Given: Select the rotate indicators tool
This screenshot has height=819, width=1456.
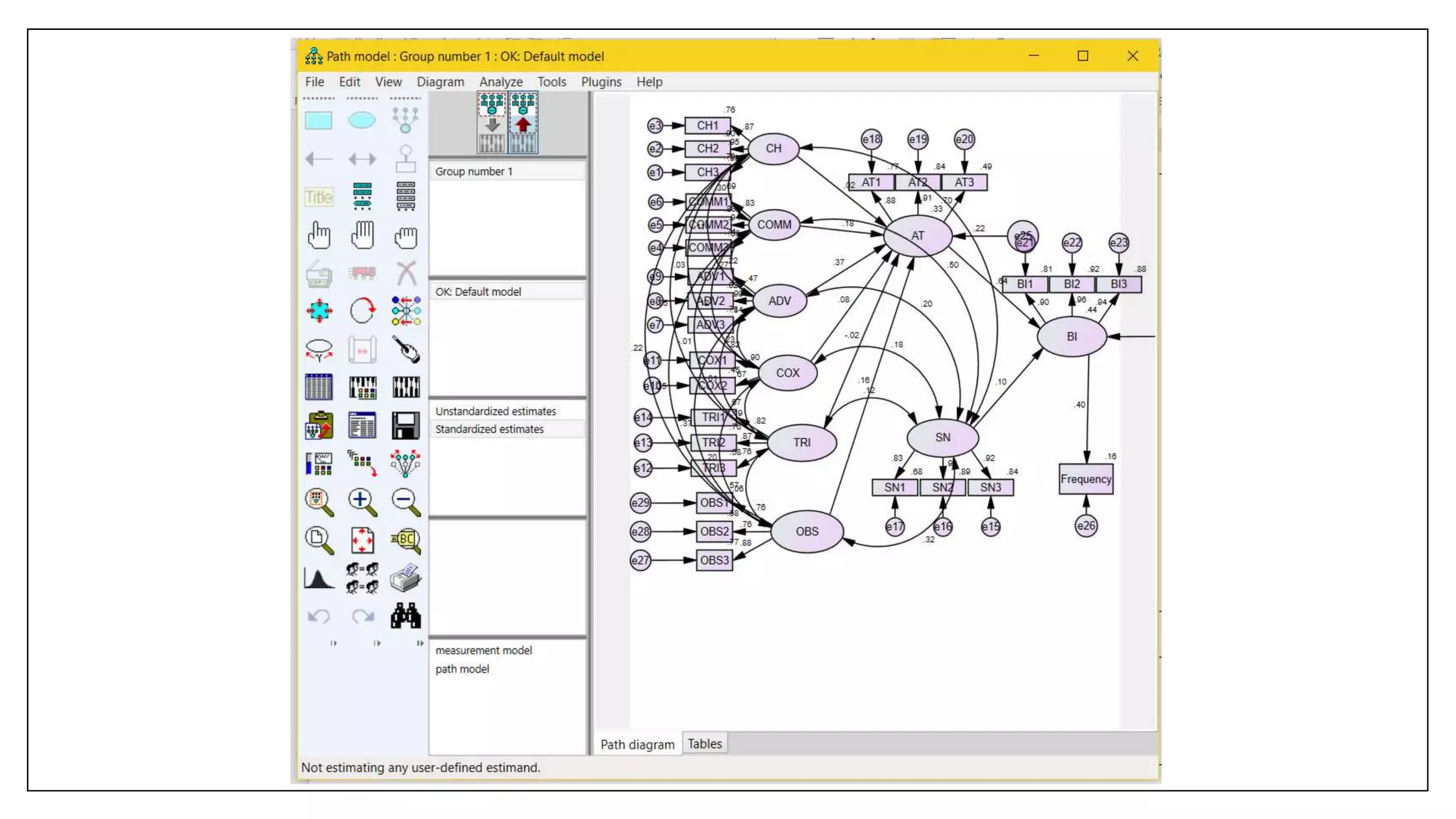Looking at the screenshot, I should coord(363,311).
